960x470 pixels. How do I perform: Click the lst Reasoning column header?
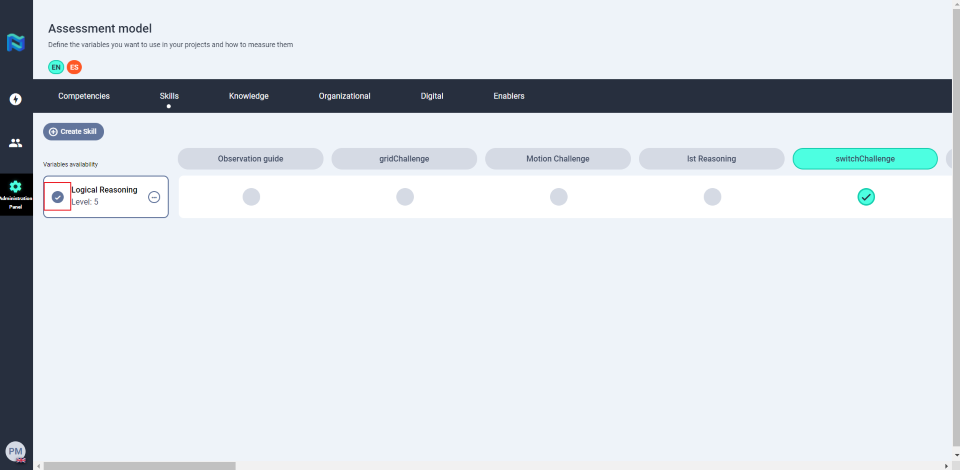click(x=711, y=159)
